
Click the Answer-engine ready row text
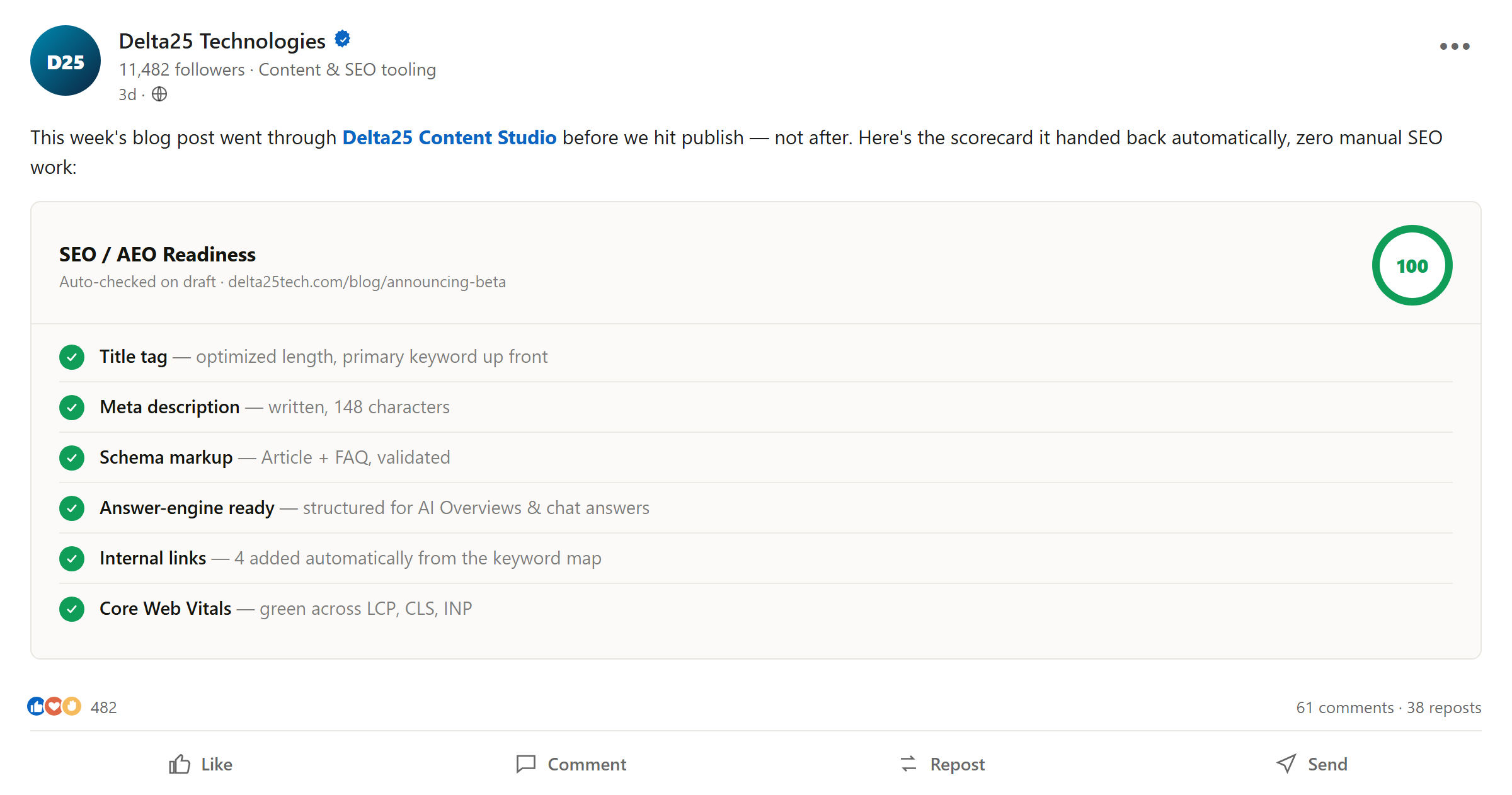374,508
